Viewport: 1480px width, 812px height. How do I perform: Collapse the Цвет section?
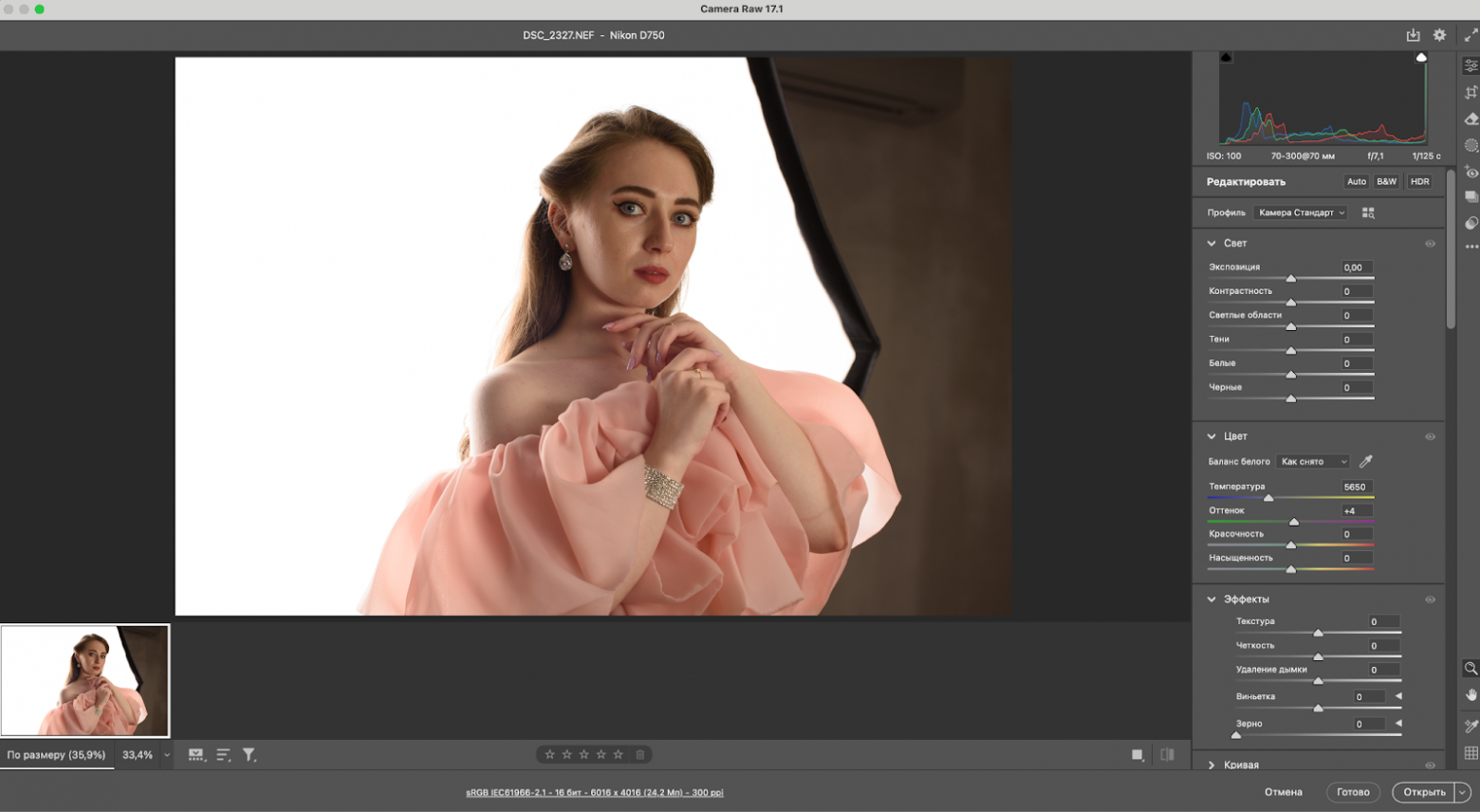click(1212, 436)
